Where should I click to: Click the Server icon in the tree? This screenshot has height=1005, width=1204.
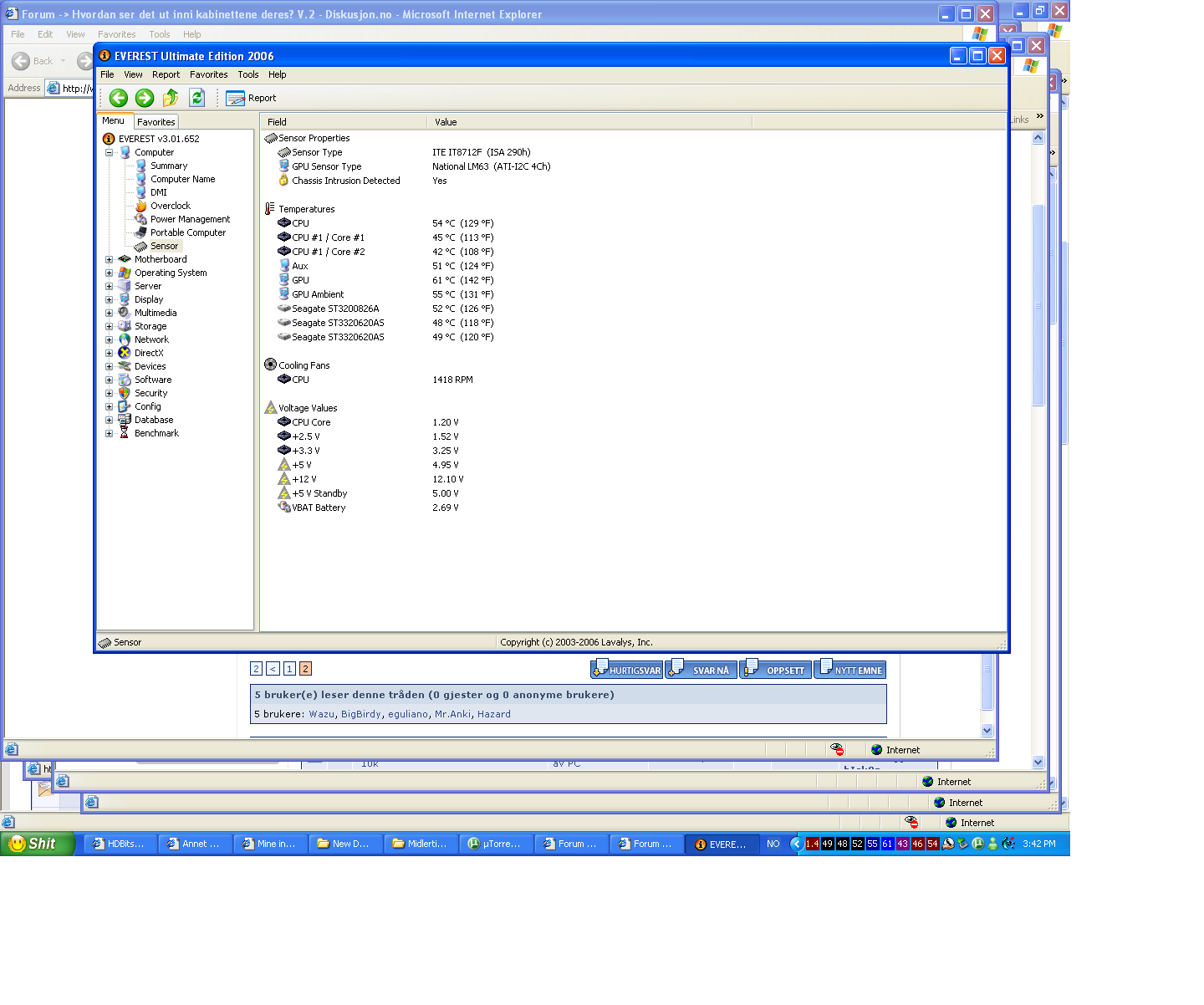(125, 286)
